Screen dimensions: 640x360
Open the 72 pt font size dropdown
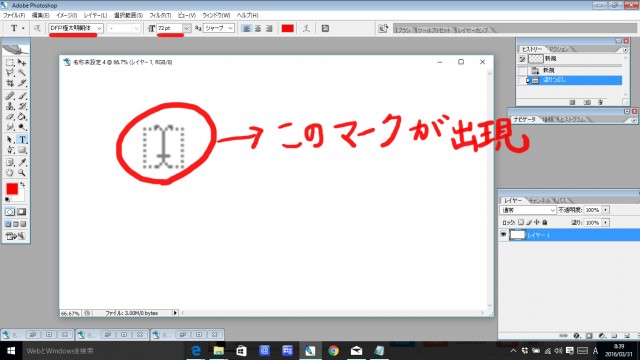186,28
